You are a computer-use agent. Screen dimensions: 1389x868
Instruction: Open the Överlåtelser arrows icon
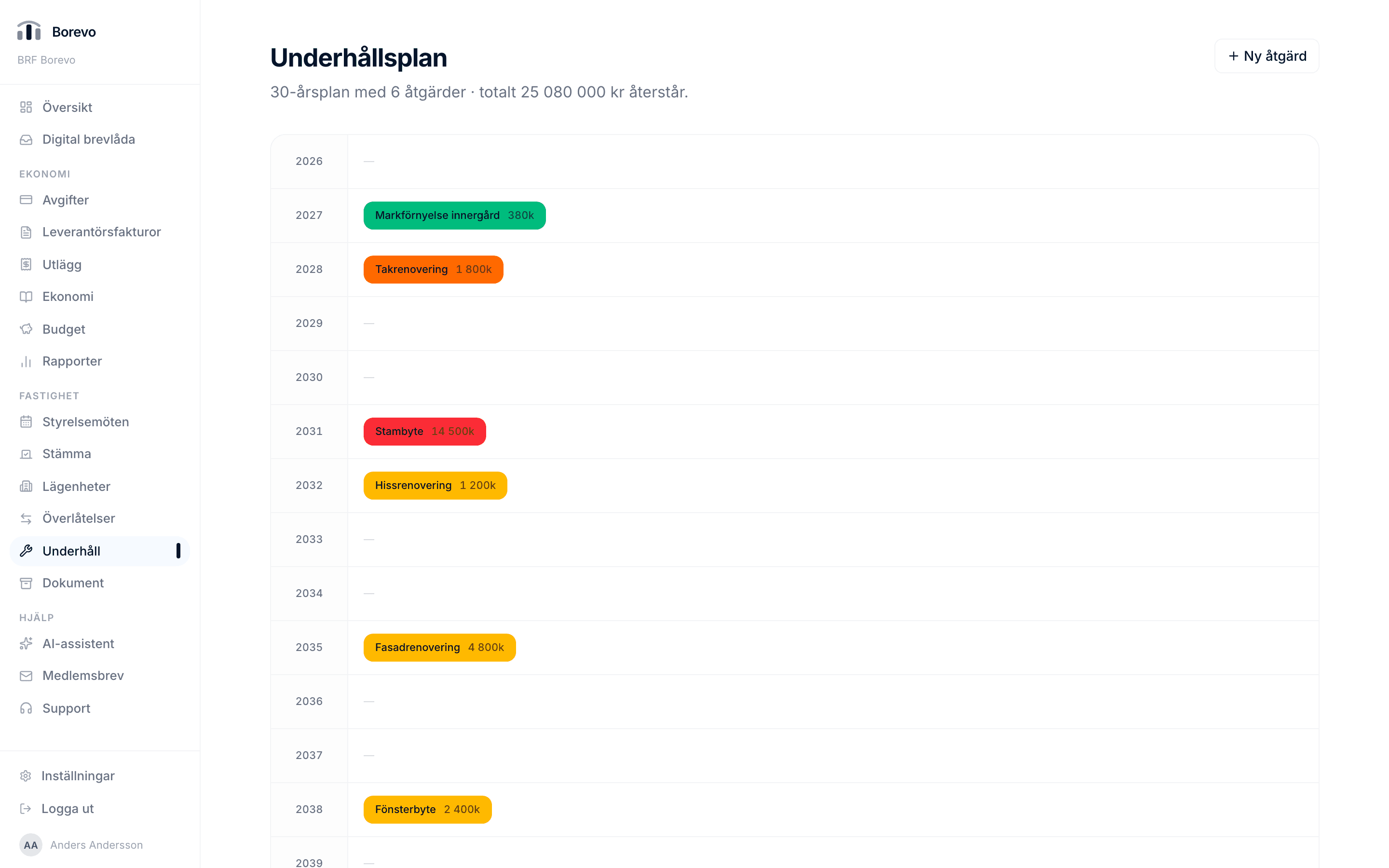coord(26,518)
